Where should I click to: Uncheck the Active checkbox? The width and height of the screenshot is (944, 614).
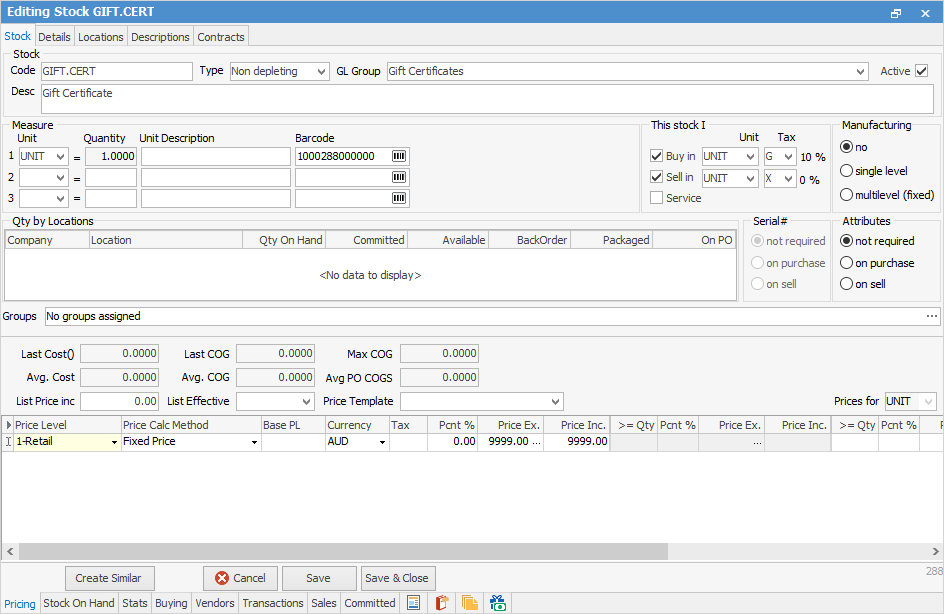pyautogui.click(x=921, y=71)
